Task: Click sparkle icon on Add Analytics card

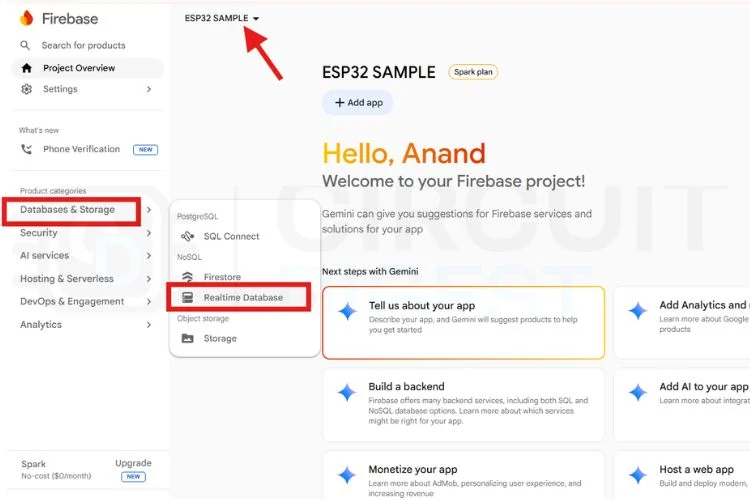Action: [x=638, y=311]
